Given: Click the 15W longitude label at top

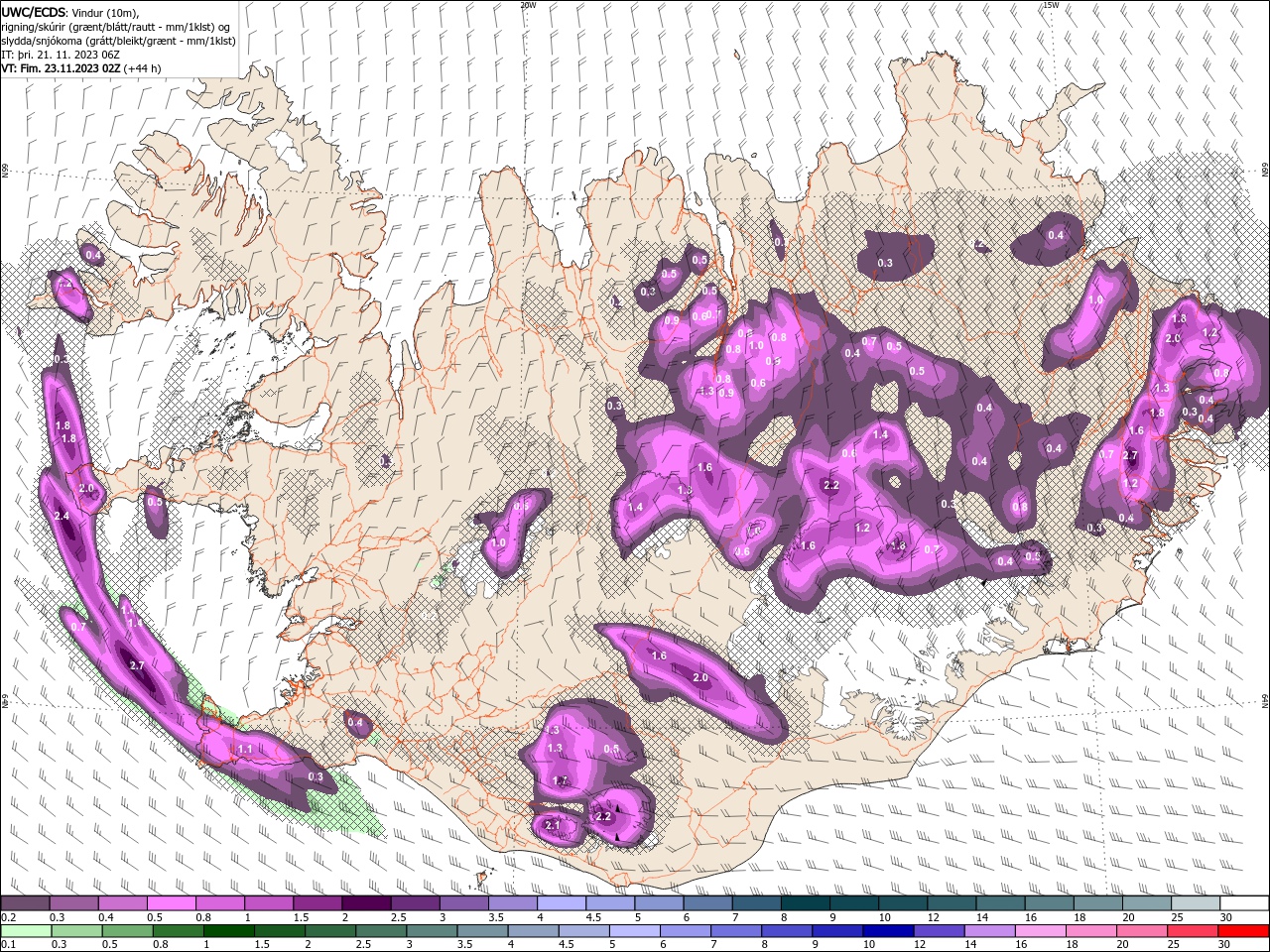Looking at the screenshot, I should click(1050, 5).
